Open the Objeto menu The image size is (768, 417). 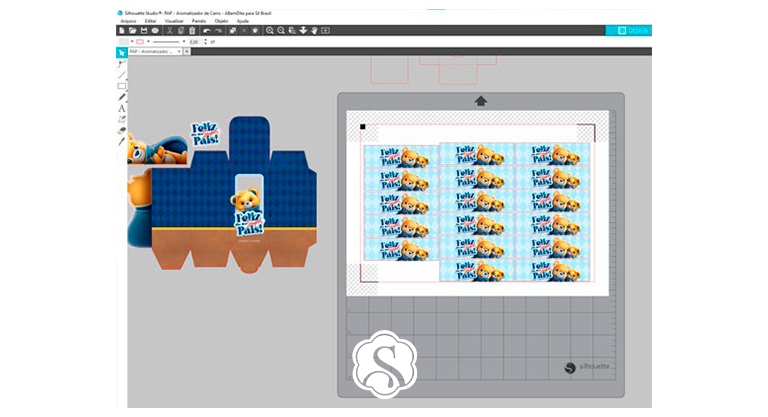click(x=221, y=22)
